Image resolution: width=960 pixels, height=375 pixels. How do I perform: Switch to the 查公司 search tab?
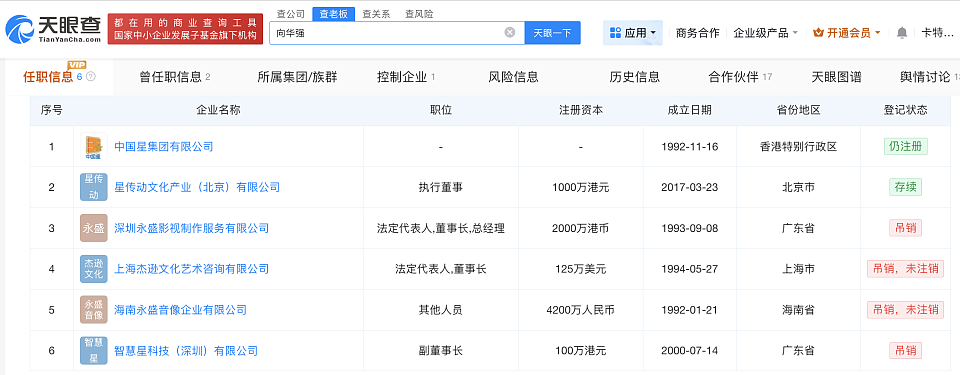(x=291, y=13)
